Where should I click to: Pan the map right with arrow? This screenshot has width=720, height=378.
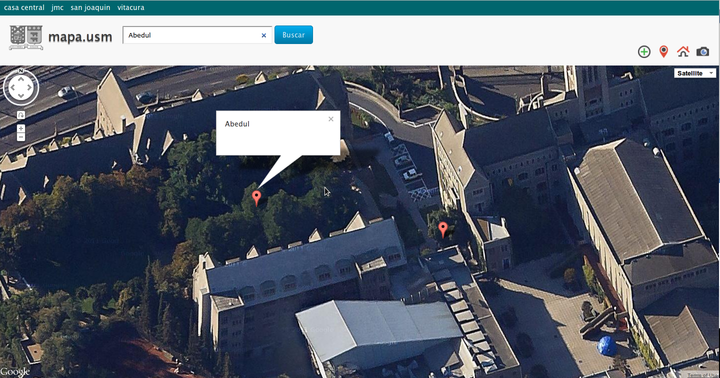point(30,87)
